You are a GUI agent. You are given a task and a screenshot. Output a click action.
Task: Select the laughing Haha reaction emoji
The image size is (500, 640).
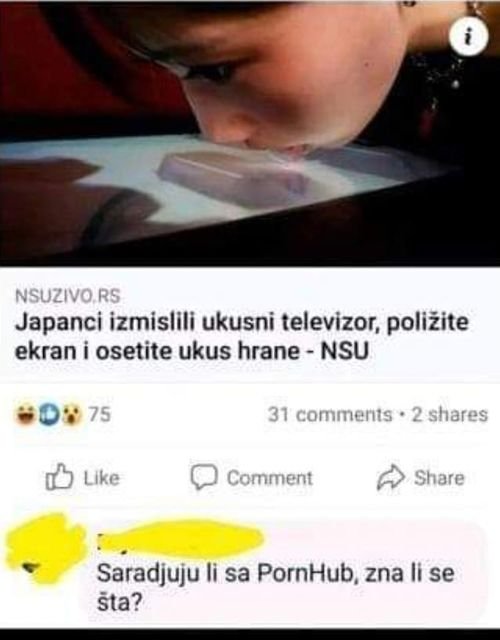pyautogui.click(x=26, y=415)
